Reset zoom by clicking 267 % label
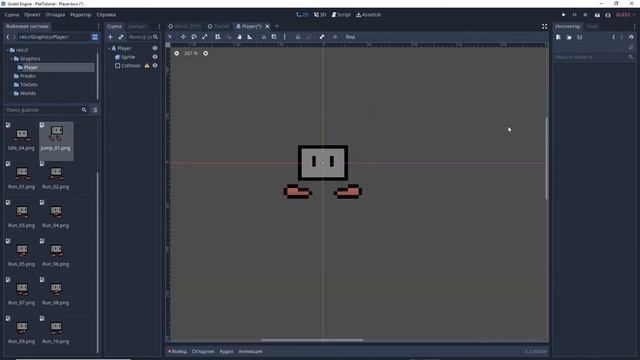 pyautogui.click(x=191, y=53)
